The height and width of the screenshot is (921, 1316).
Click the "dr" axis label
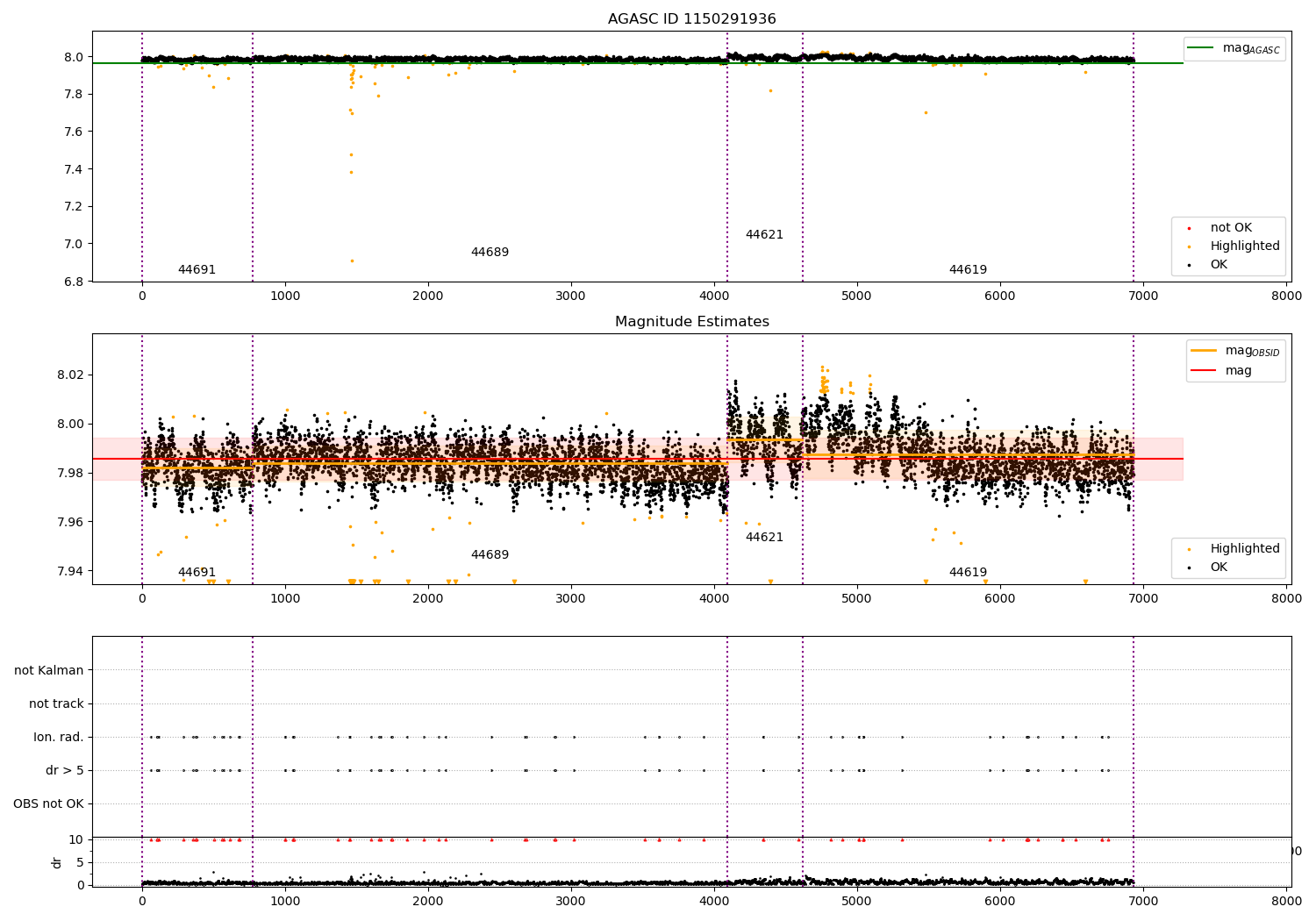(x=57, y=862)
